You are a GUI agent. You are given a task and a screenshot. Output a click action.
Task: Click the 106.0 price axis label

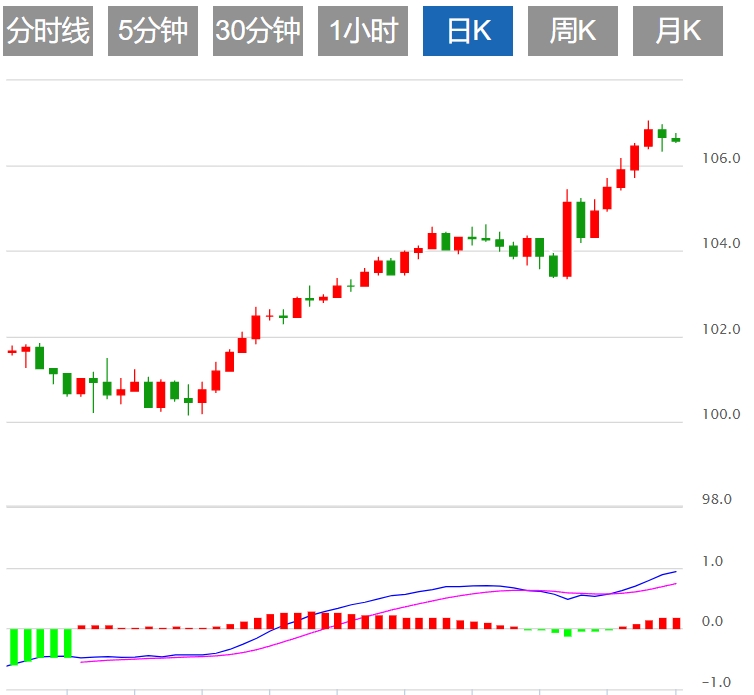click(x=721, y=158)
